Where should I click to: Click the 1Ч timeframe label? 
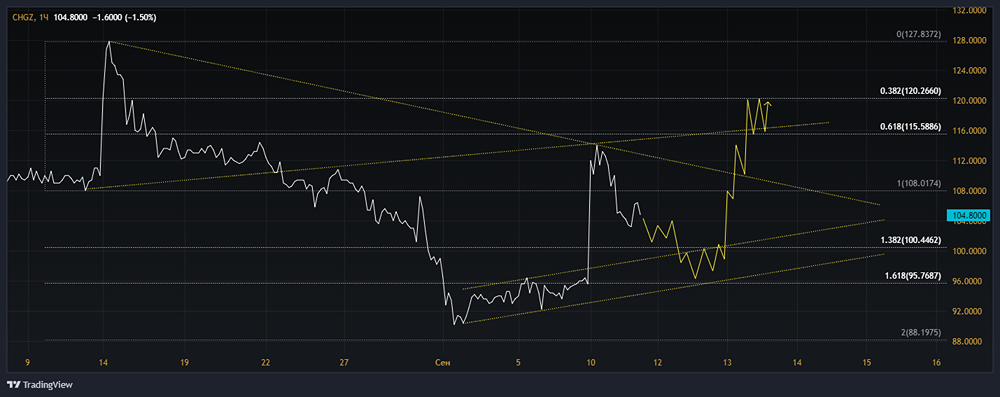[44, 17]
